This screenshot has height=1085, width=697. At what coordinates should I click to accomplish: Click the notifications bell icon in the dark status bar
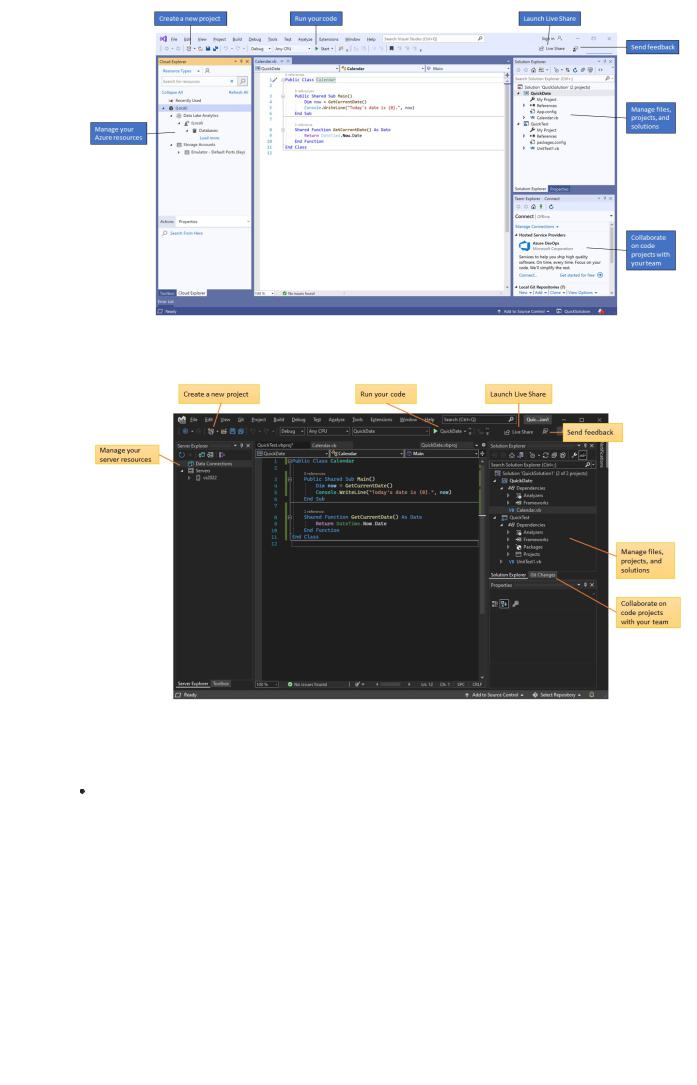pos(592,695)
